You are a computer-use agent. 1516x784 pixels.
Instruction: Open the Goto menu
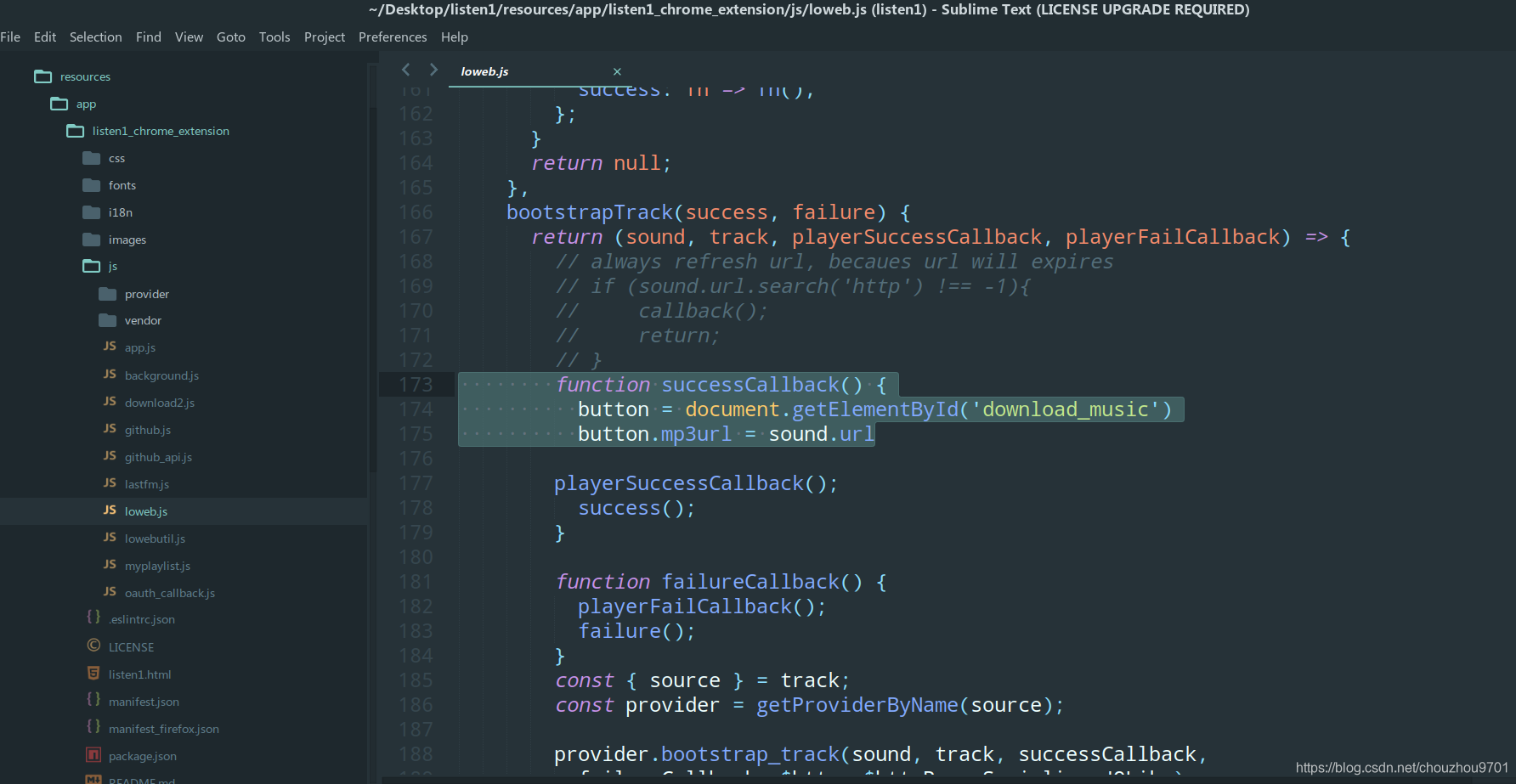[x=231, y=37]
